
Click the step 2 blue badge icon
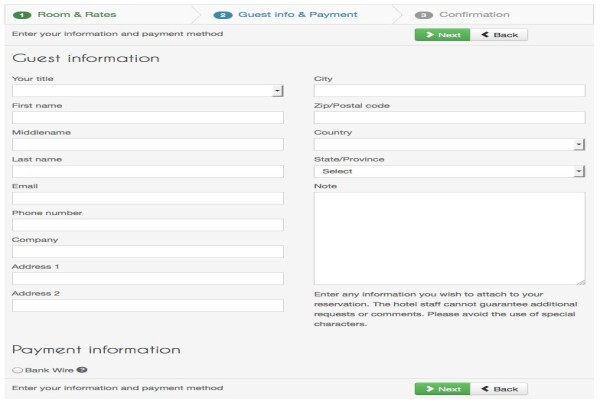(x=223, y=15)
